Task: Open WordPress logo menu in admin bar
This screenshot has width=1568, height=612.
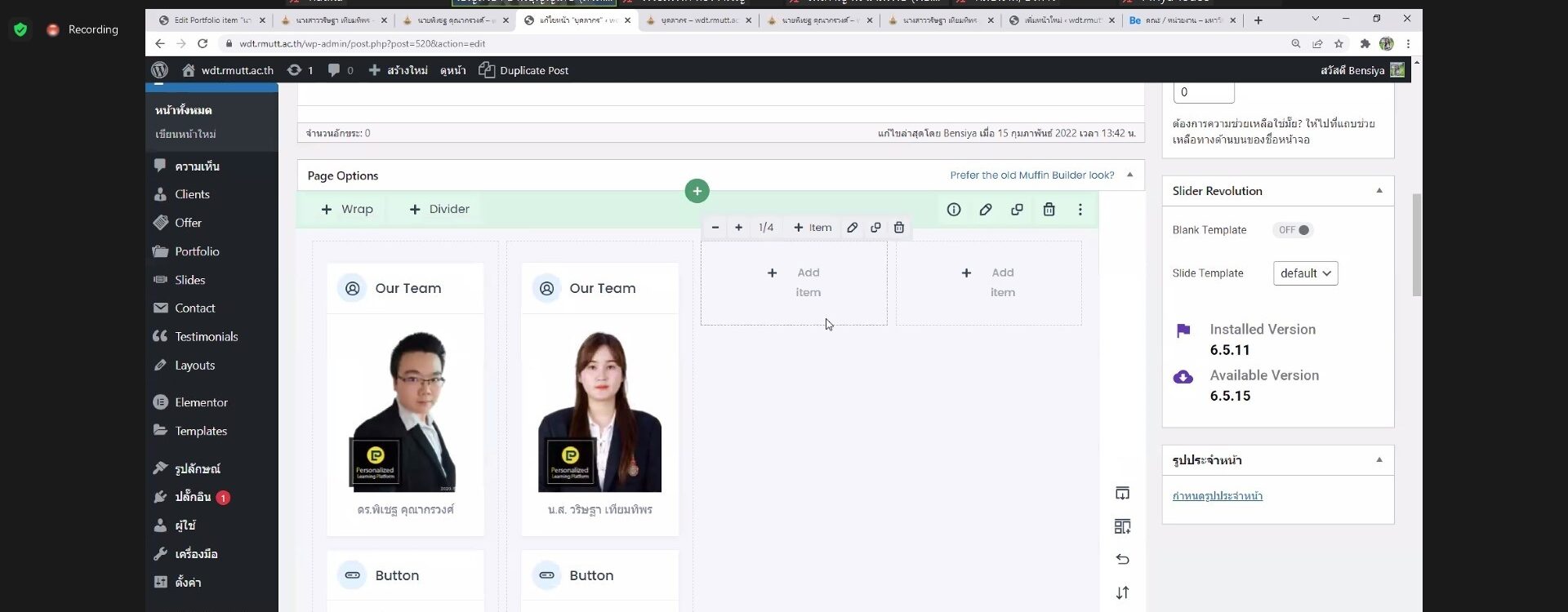Action: [160, 70]
